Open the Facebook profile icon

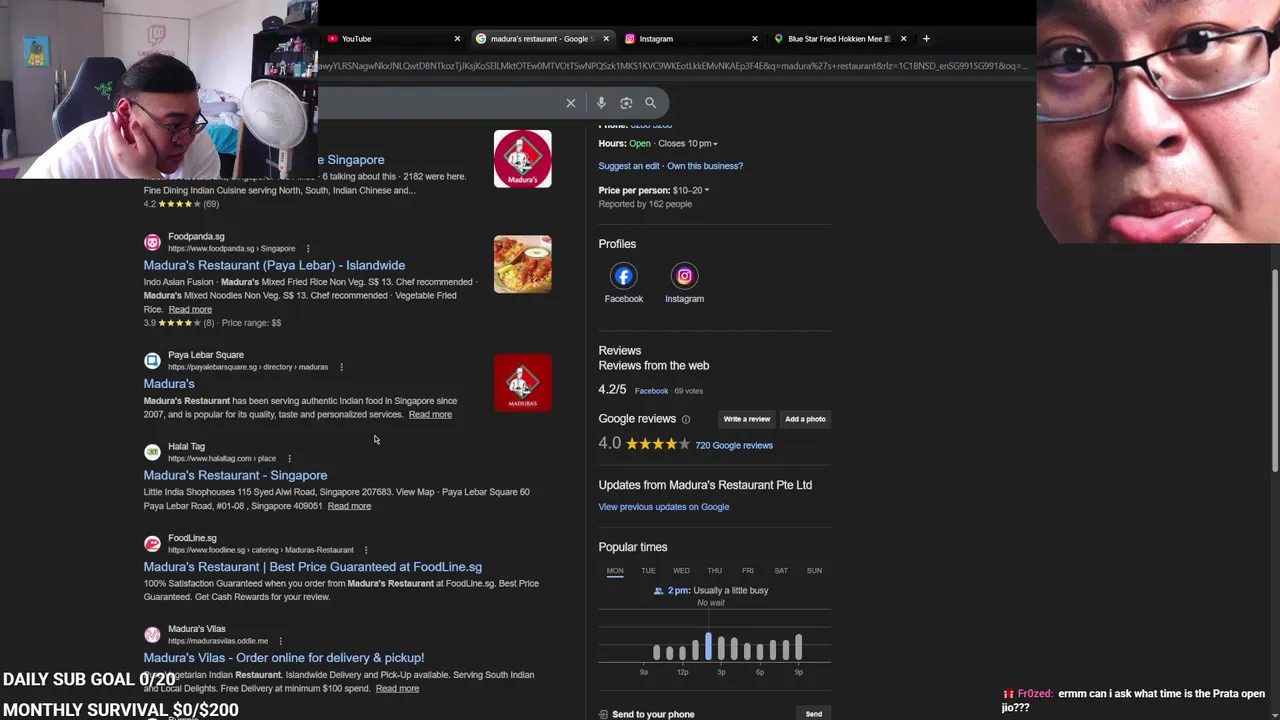(623, 276)
